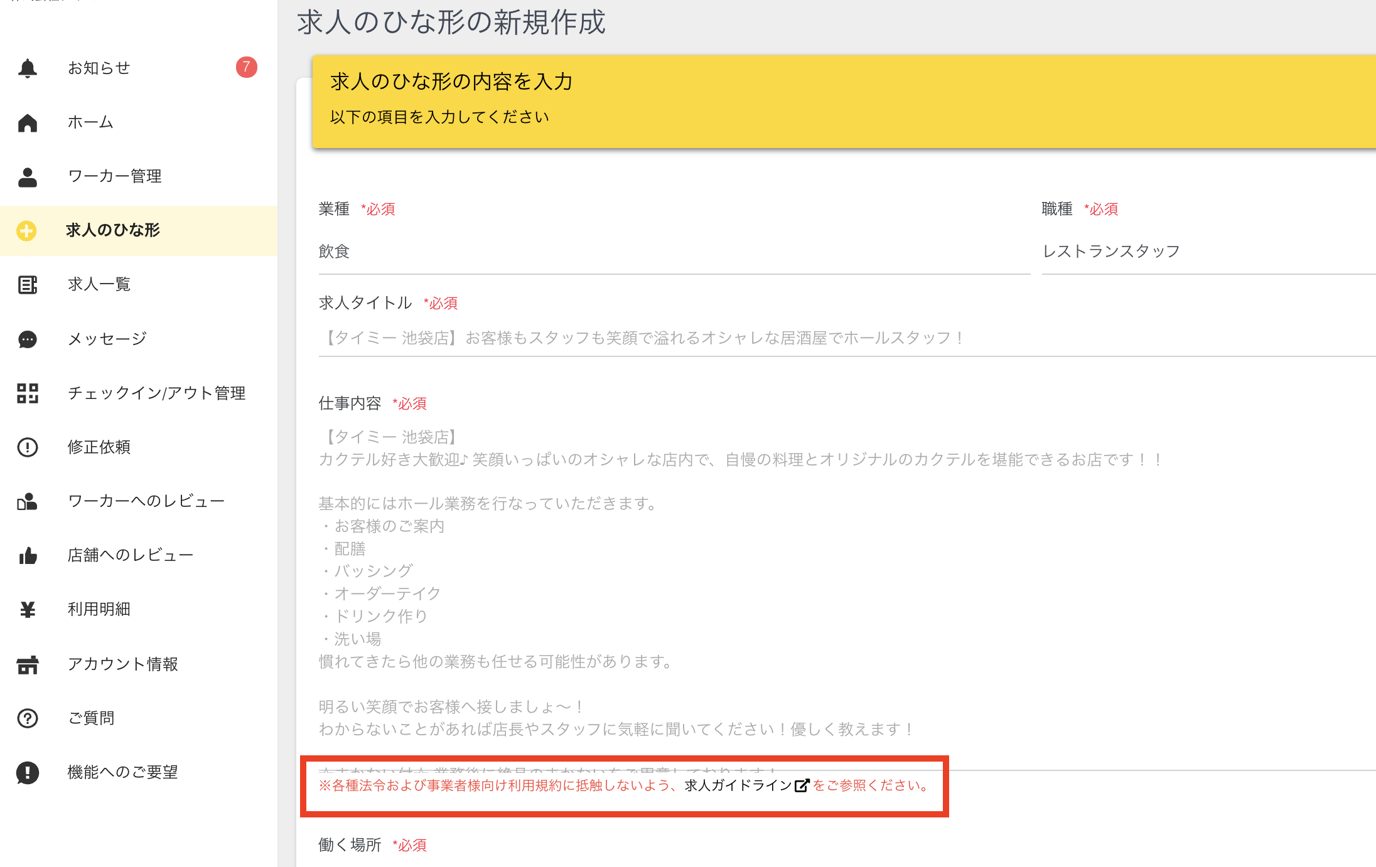The height and width of the screenshot is (867, 1376).
Task: Click the 求人タイトル input field
Action: point(847,338)
